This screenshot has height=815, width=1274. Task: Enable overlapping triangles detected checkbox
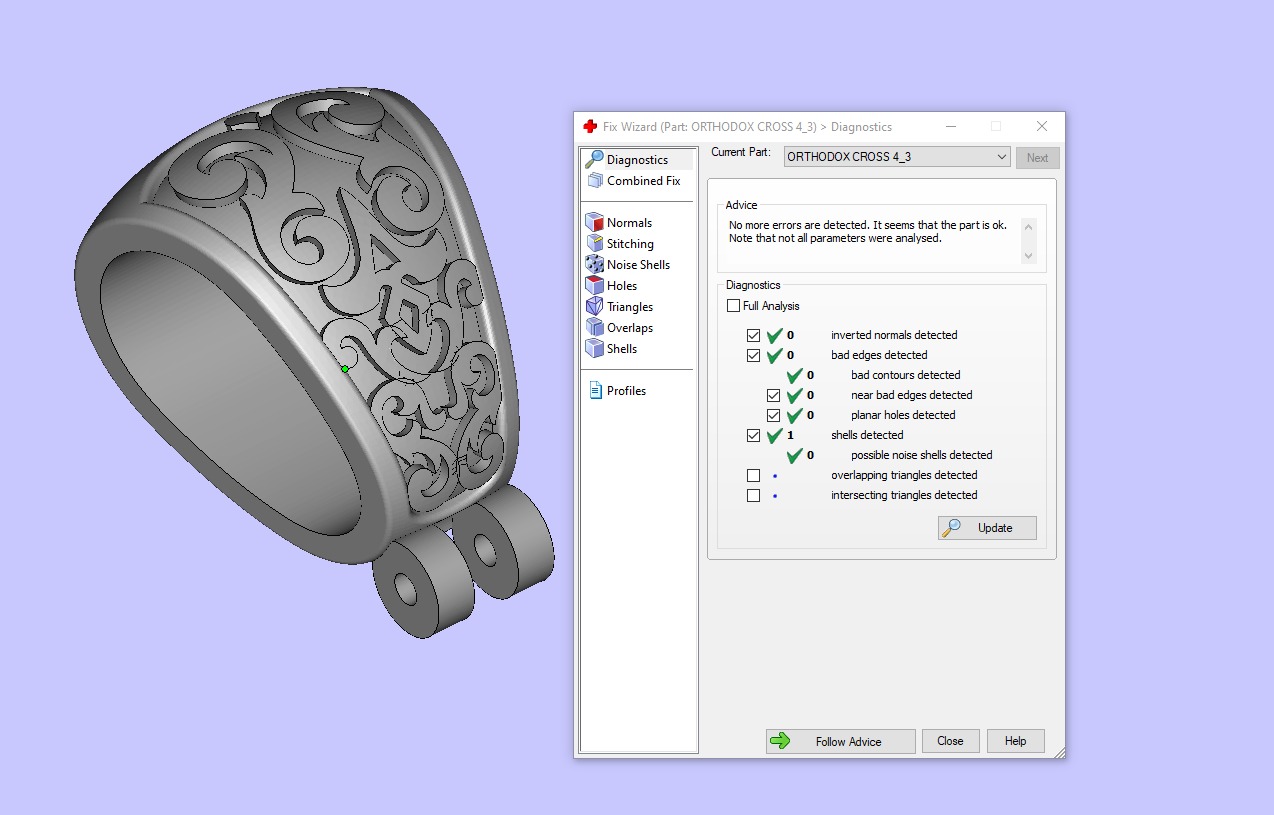tap(754, 475)
